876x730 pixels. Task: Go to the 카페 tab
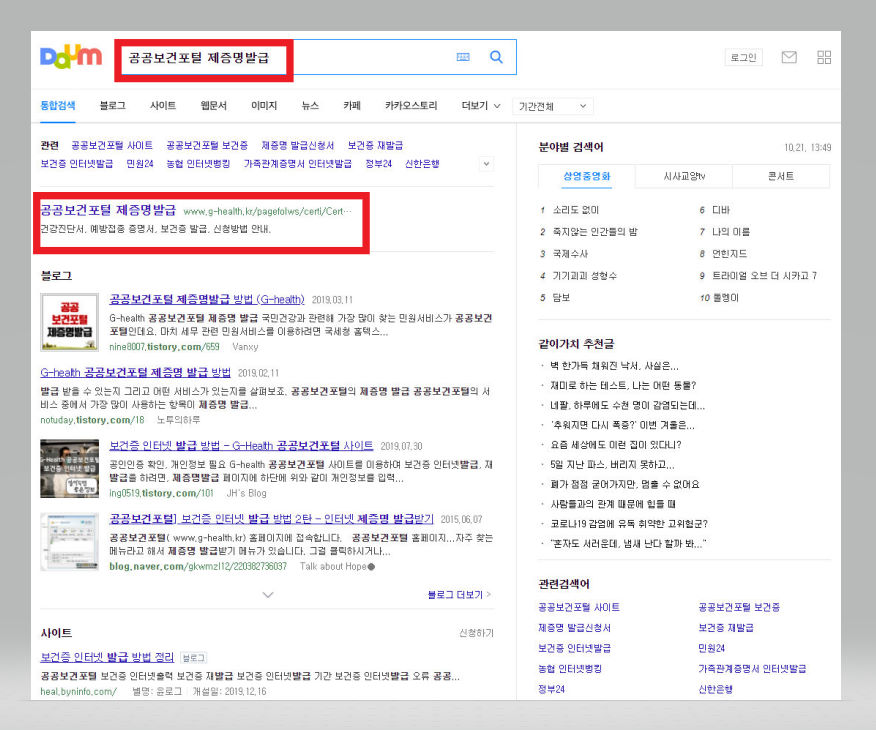(352, 106)
